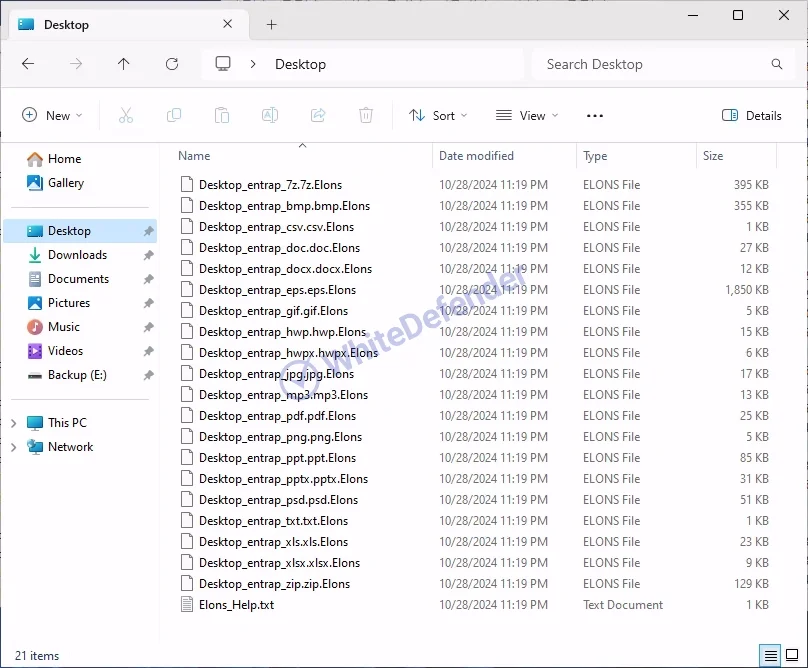Open the New item button
This screenshot has height=668, width=808.
52,115
